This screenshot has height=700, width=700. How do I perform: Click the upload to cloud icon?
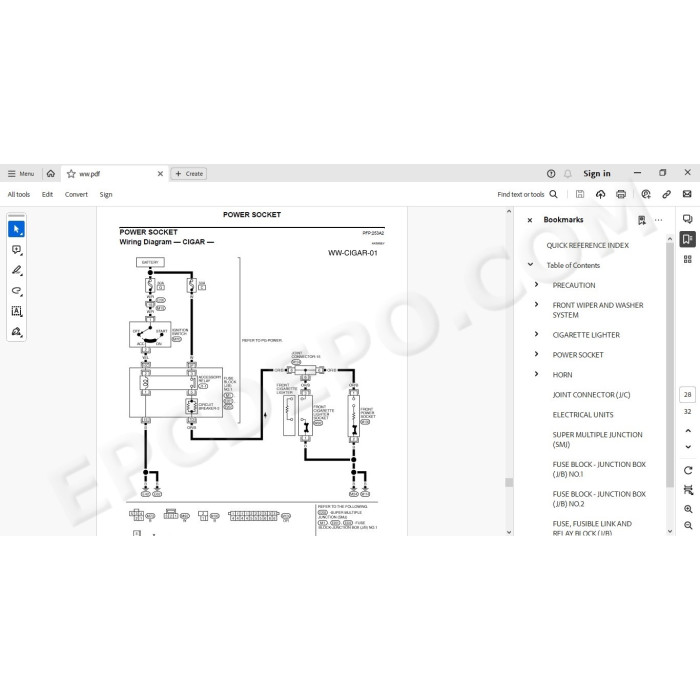tap(600, 194)
